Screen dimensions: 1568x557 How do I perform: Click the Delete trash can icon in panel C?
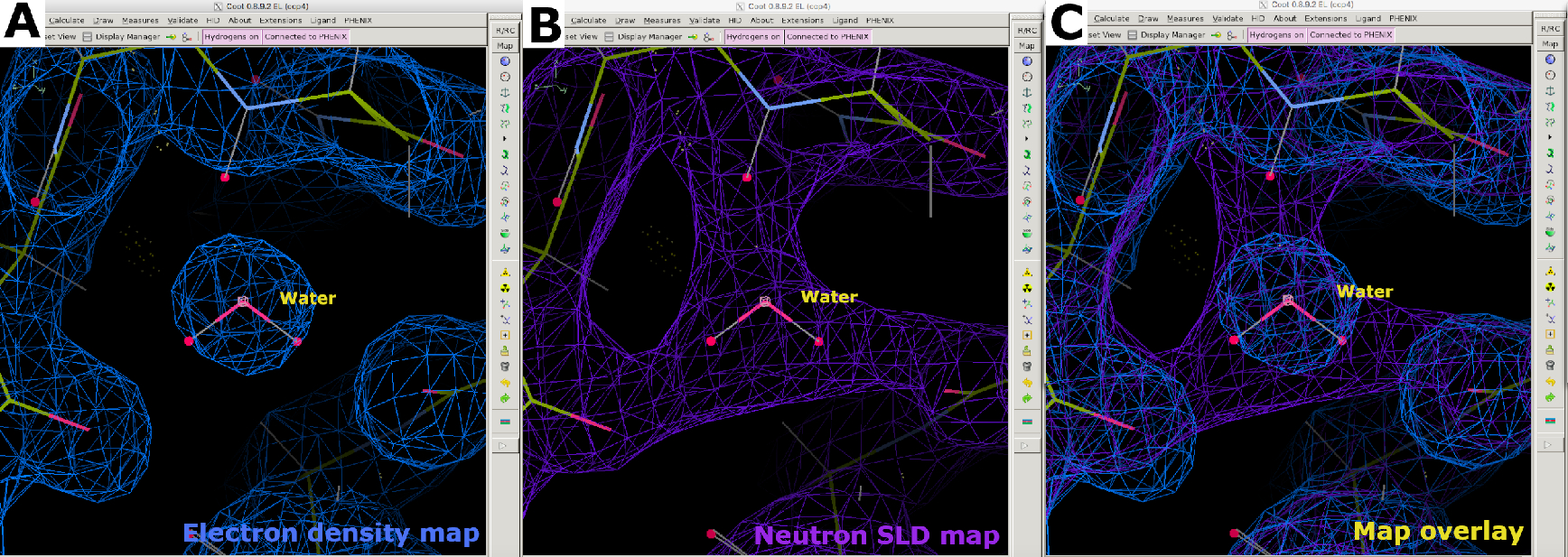(1550, 366)
